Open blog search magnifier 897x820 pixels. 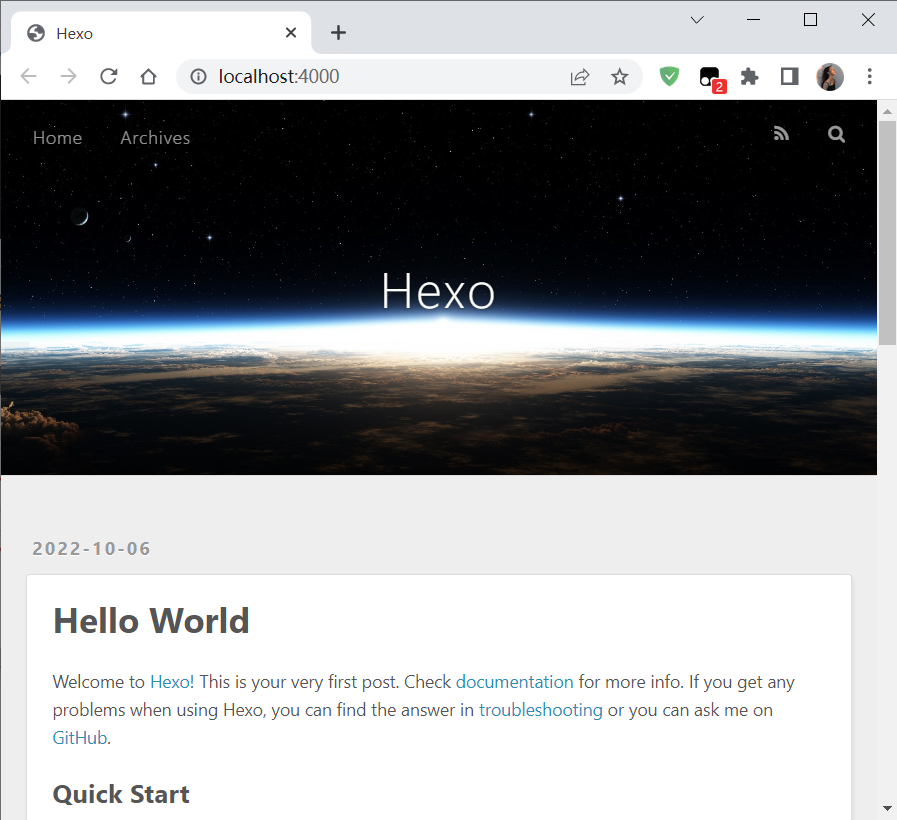pos(836,134)
